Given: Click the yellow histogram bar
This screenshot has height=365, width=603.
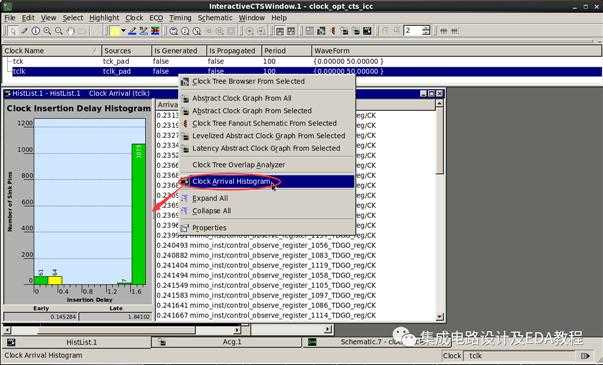Looking at the screenshot, I should [55, 280].
